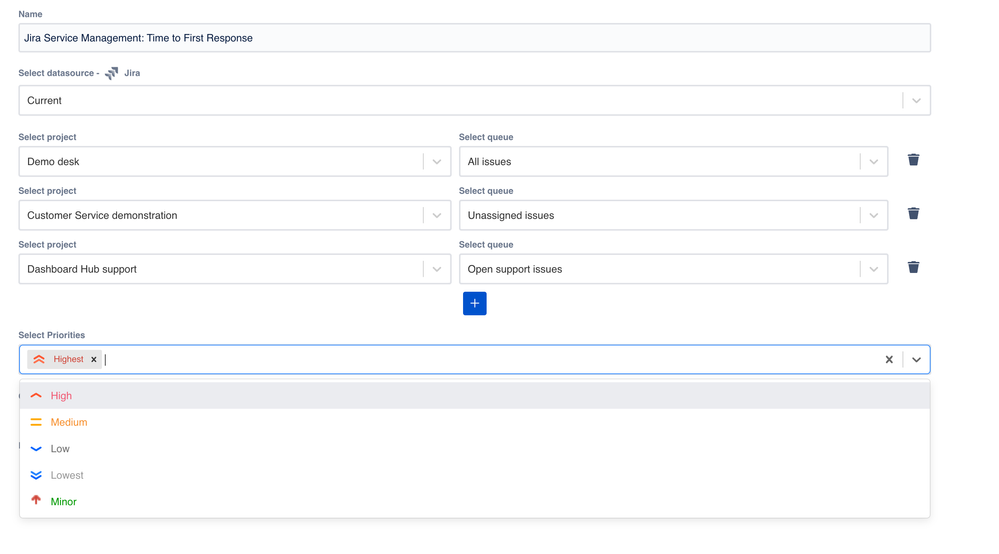The width and height of the screenshot is (999, 554).
Task: Open the Current datasource dropdown
Action: click(x=475, y=101)
